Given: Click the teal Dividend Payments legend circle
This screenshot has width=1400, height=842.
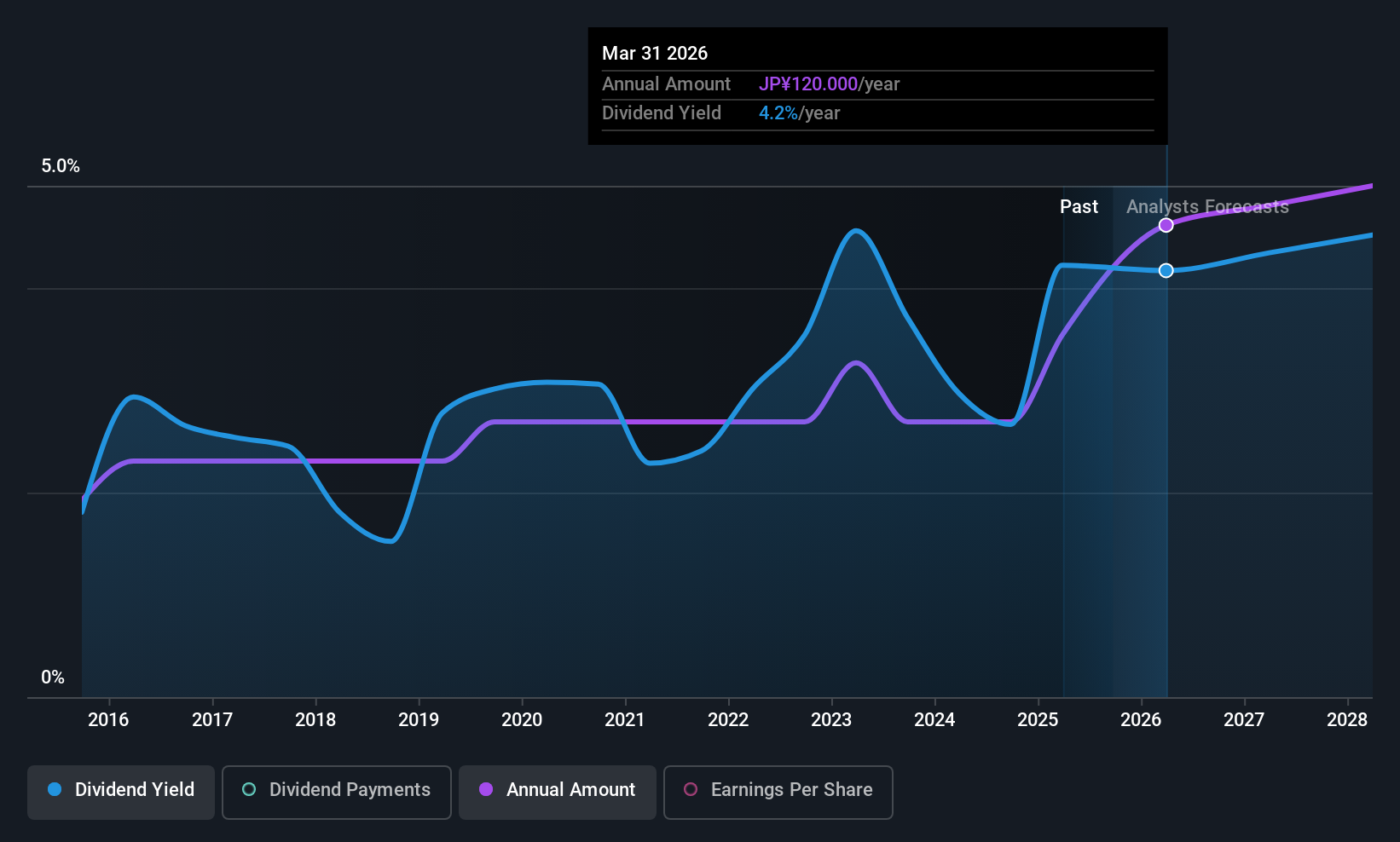Looking at the screenshot, I should pyautogui.click(x=249, y=789).
